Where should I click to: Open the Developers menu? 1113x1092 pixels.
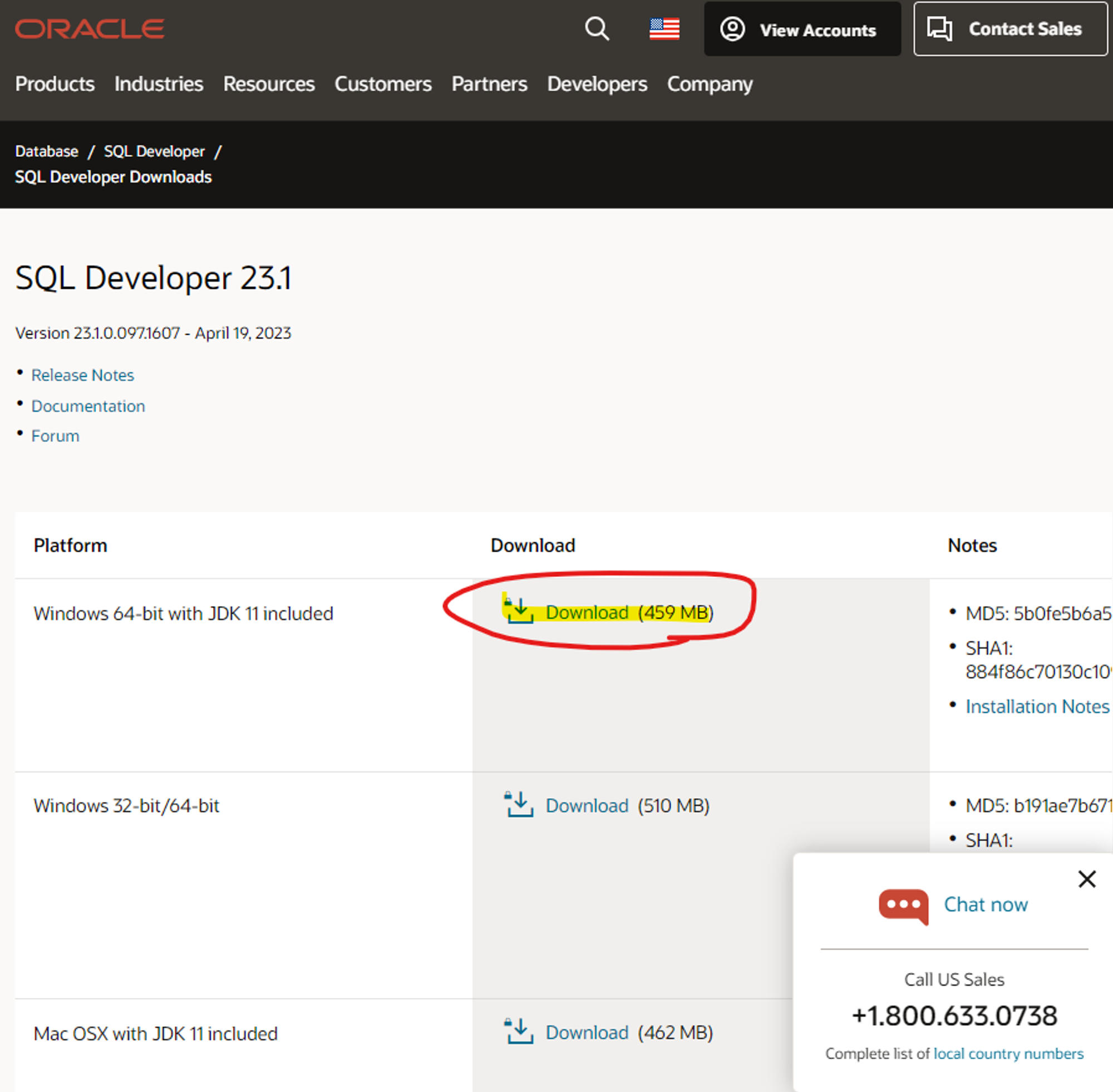597,84
